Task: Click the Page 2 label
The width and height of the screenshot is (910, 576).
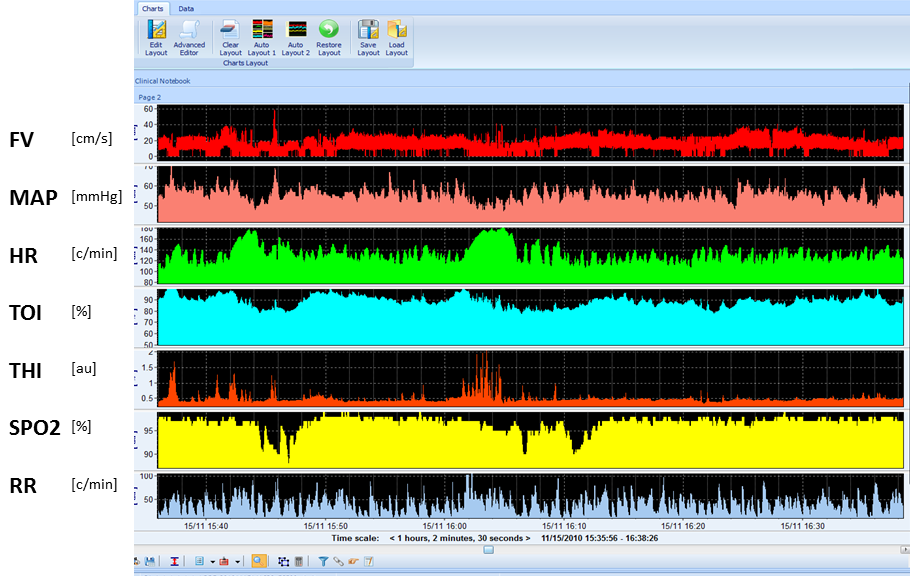Action: [149, 97]
